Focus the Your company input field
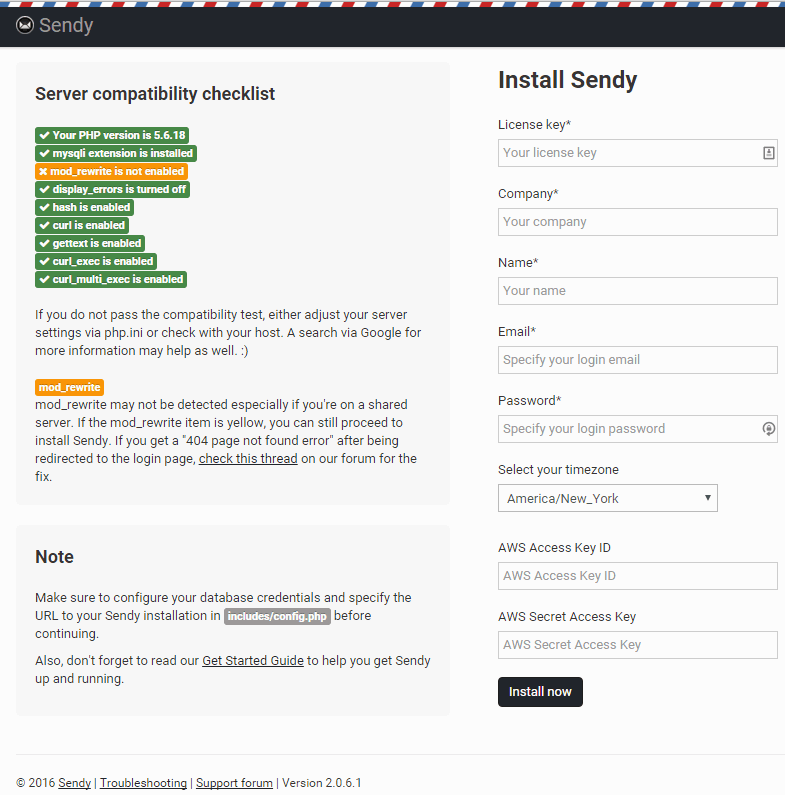 (x=637, y=222)
